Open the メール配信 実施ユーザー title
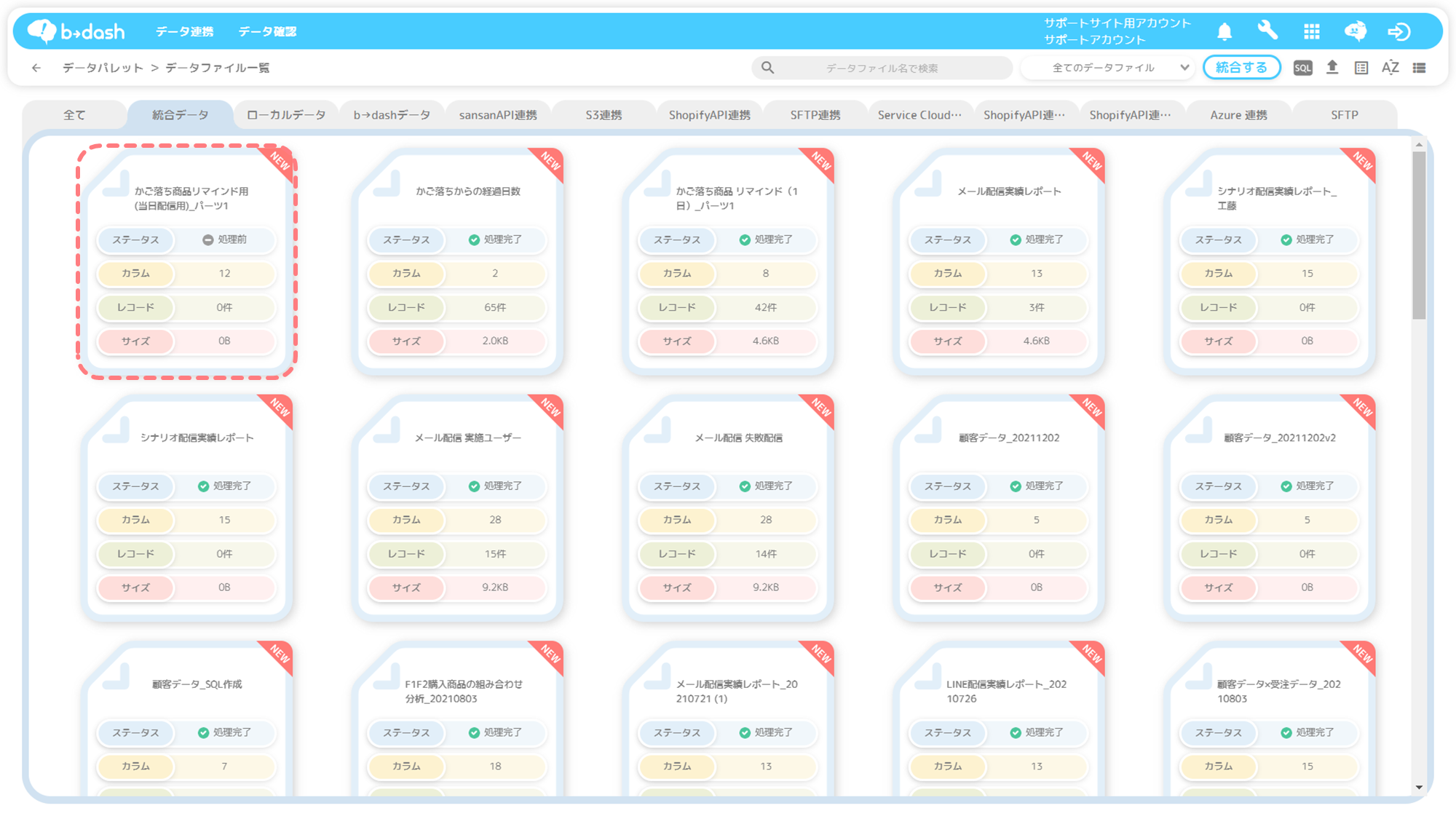1456x819 pixels. (468, 438)
